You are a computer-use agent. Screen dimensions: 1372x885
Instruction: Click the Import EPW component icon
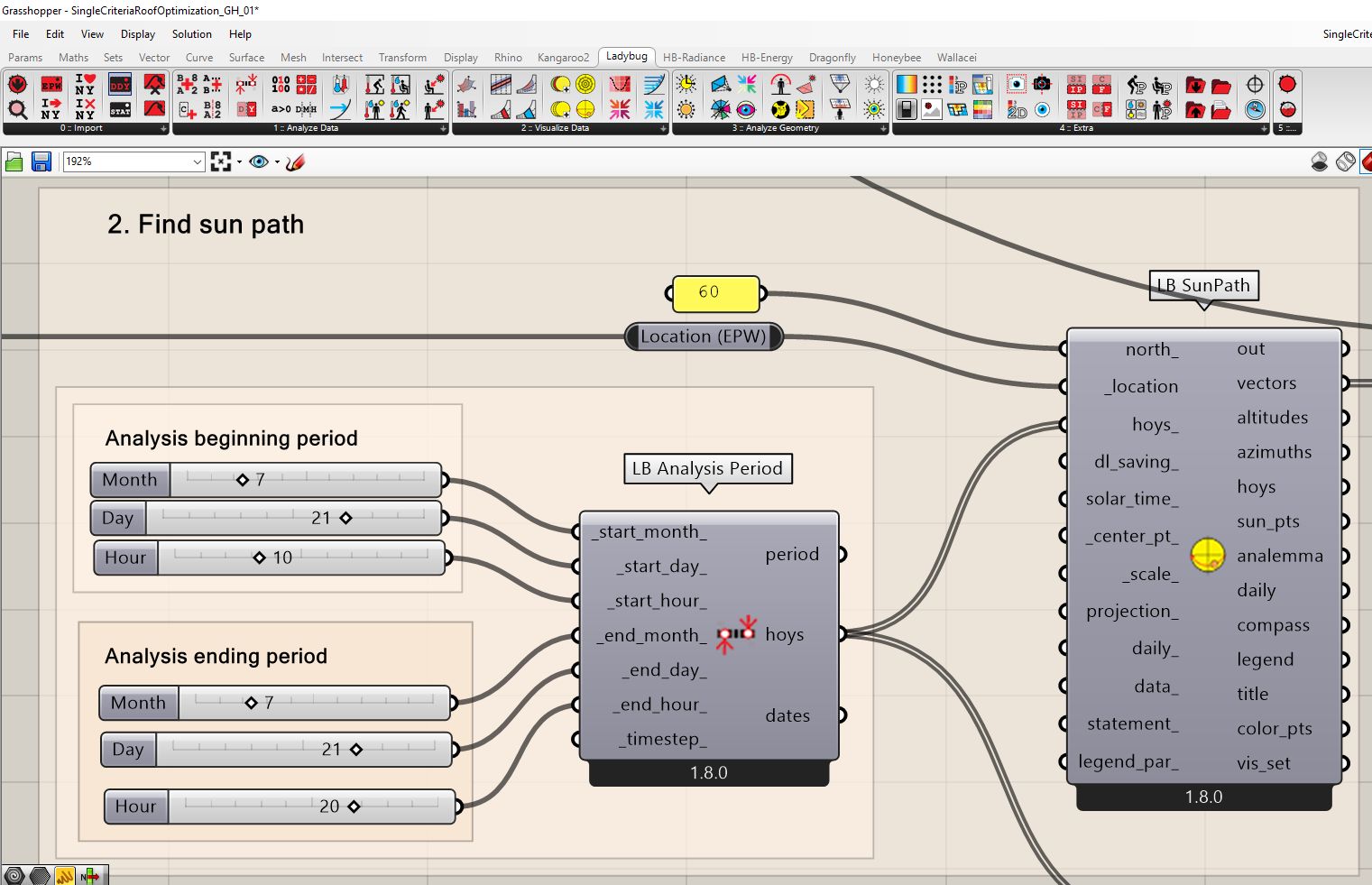pos(51,85)
